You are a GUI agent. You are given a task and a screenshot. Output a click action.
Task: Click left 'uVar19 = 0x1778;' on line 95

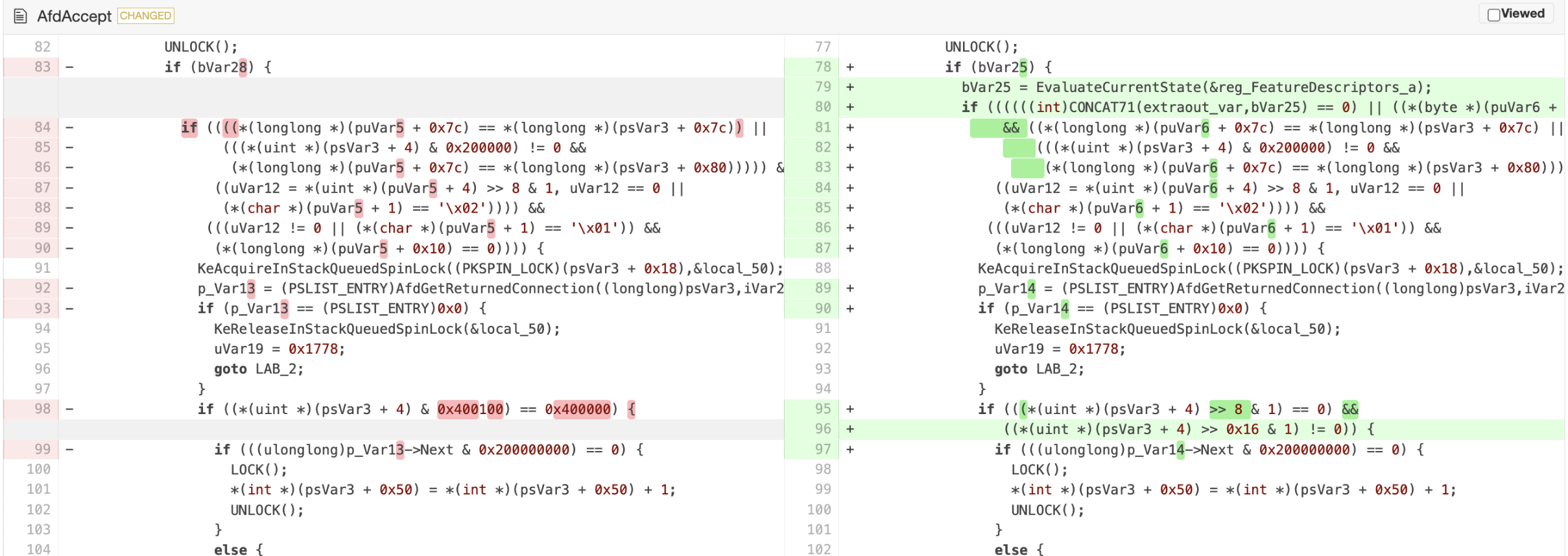tap(279, 349)
